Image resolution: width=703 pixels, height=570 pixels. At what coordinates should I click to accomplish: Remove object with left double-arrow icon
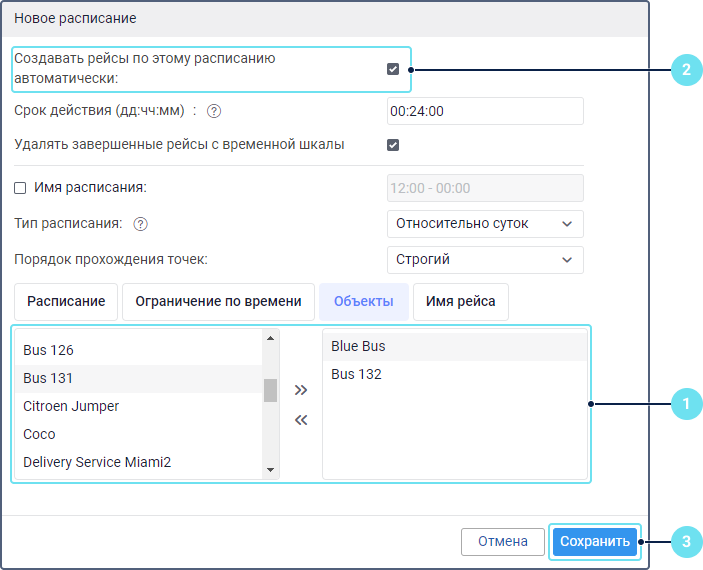(301, 420)
